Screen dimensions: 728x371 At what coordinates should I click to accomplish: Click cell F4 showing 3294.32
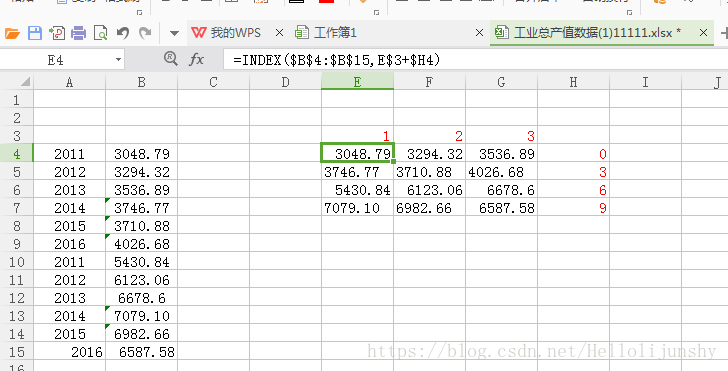(x=429, y=154)
